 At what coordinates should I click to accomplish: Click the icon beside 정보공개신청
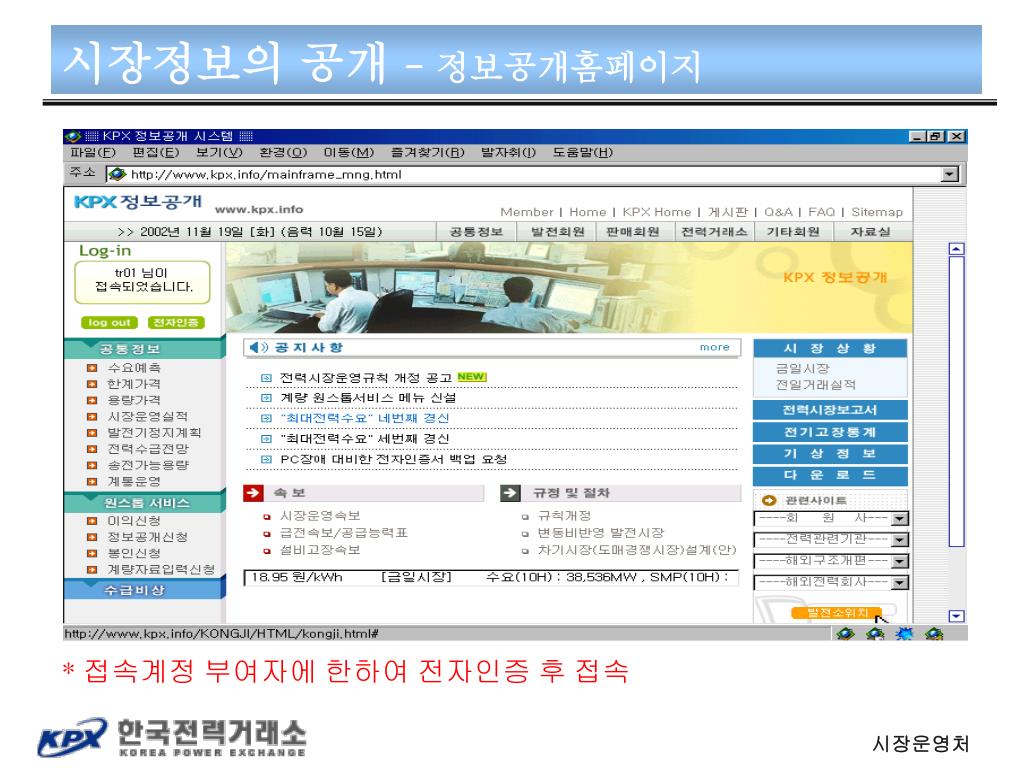point(92,537)
